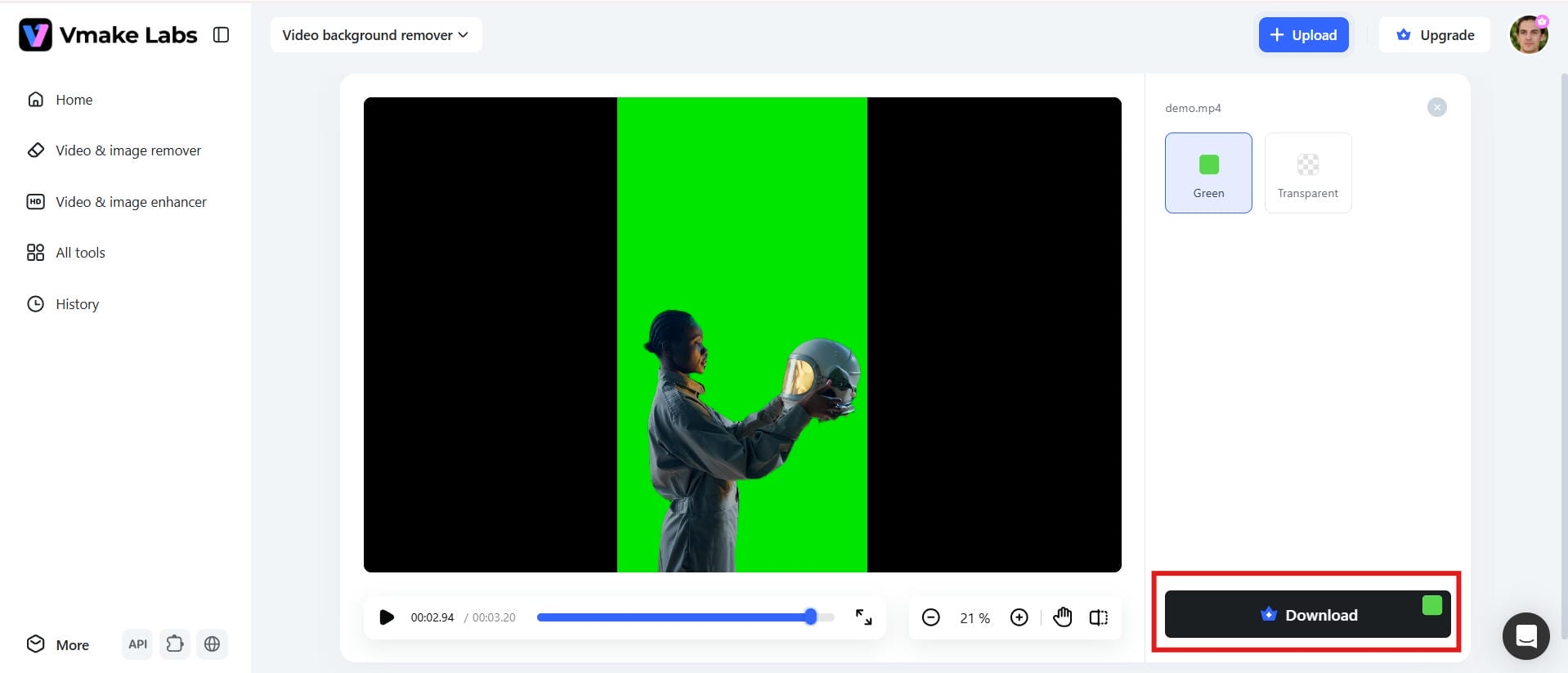Play the video
The height and width of the screenshot is (673, 1568).
(x=387, y=617)
